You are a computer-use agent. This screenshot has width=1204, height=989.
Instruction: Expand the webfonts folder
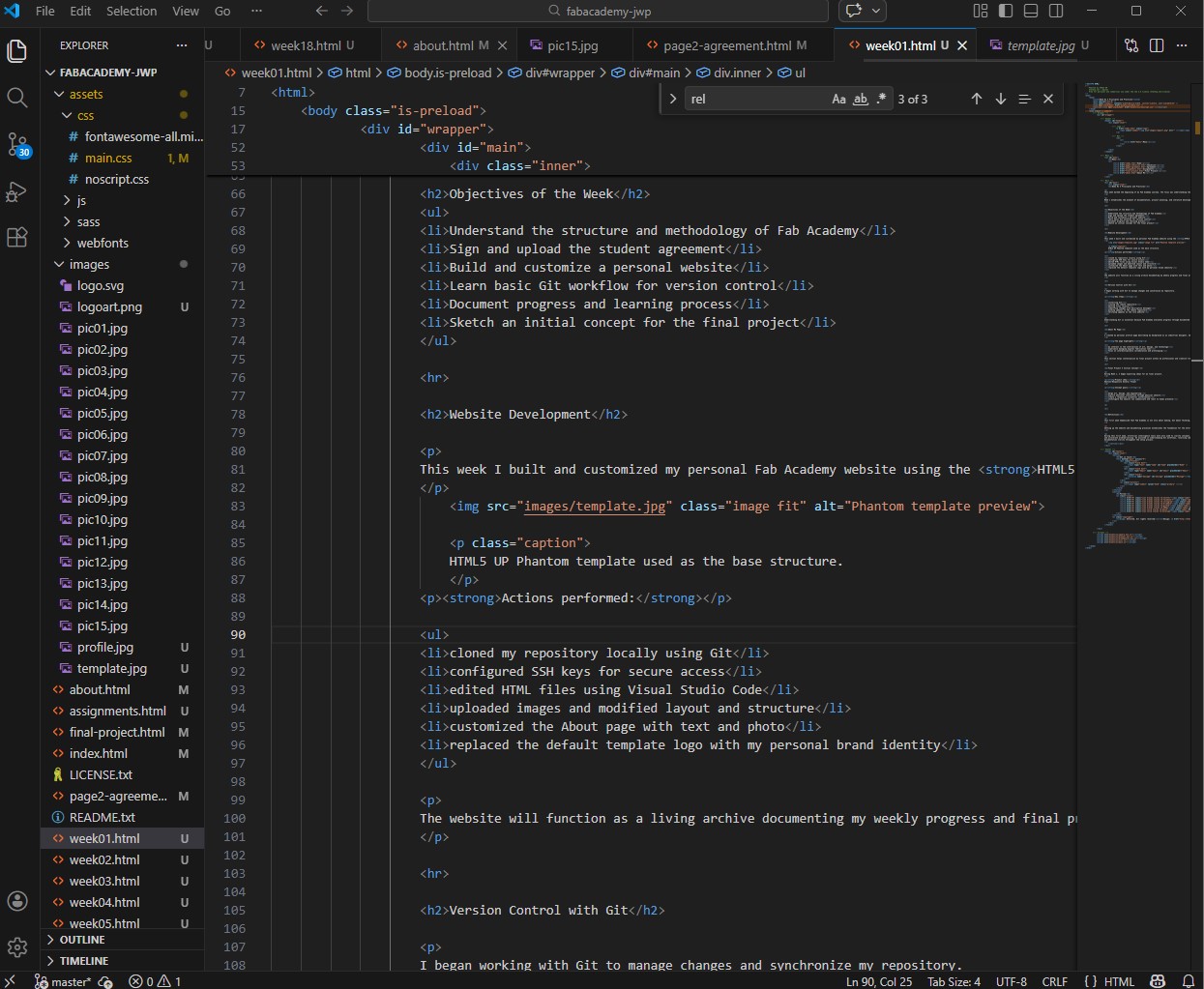(x=67, y=243)
